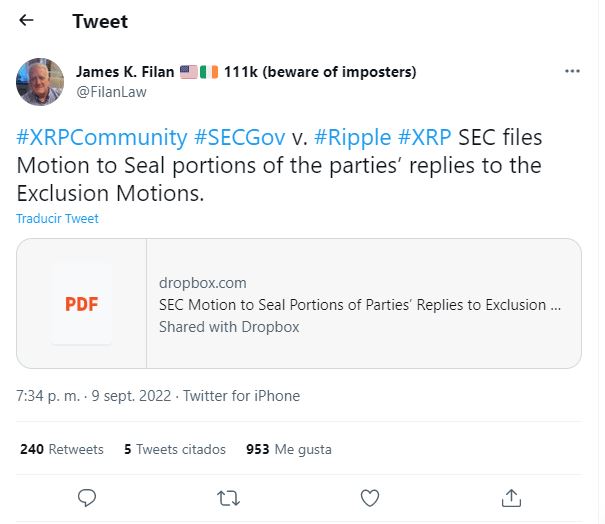View the 5 Tweets citados list
Screen dimensions: 605x524
pyautogui.click(x=175, y=449)
